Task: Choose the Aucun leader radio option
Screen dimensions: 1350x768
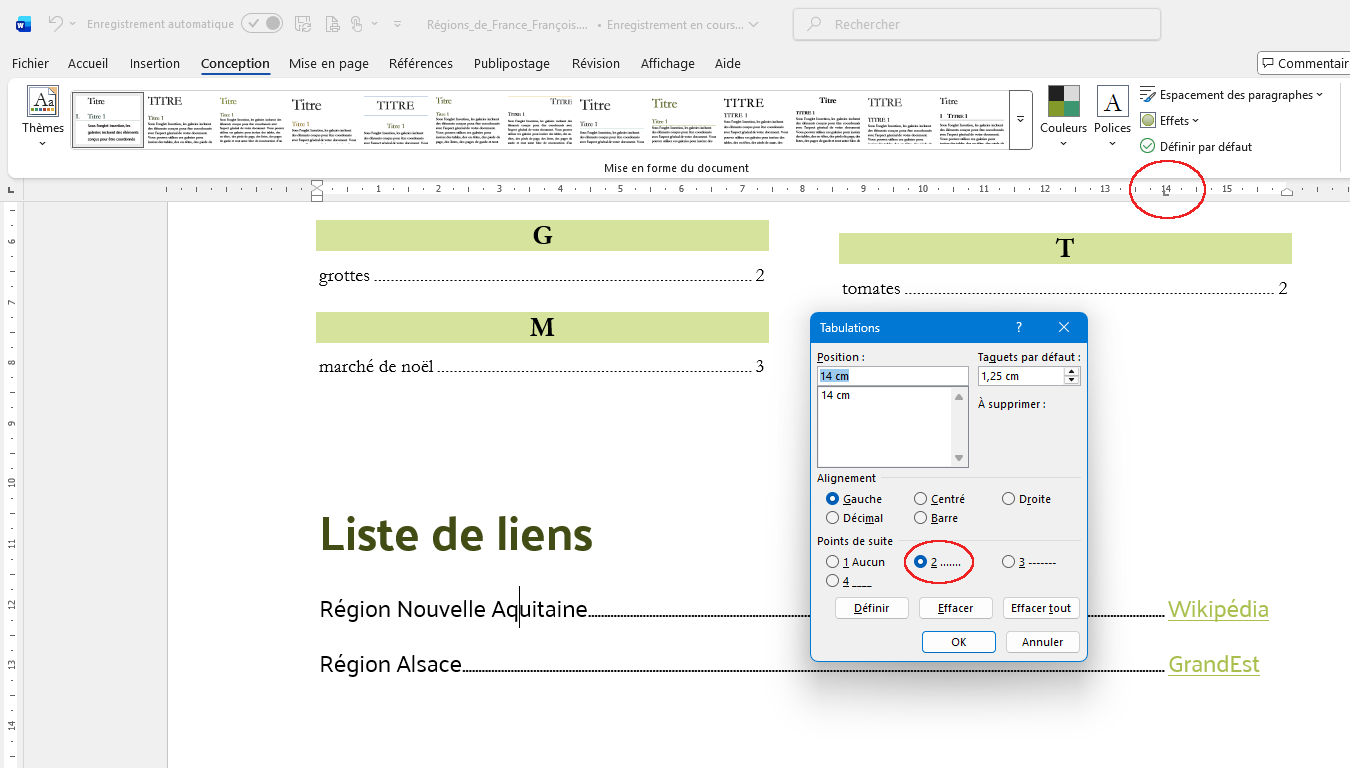Action: [x=833, y=562]
